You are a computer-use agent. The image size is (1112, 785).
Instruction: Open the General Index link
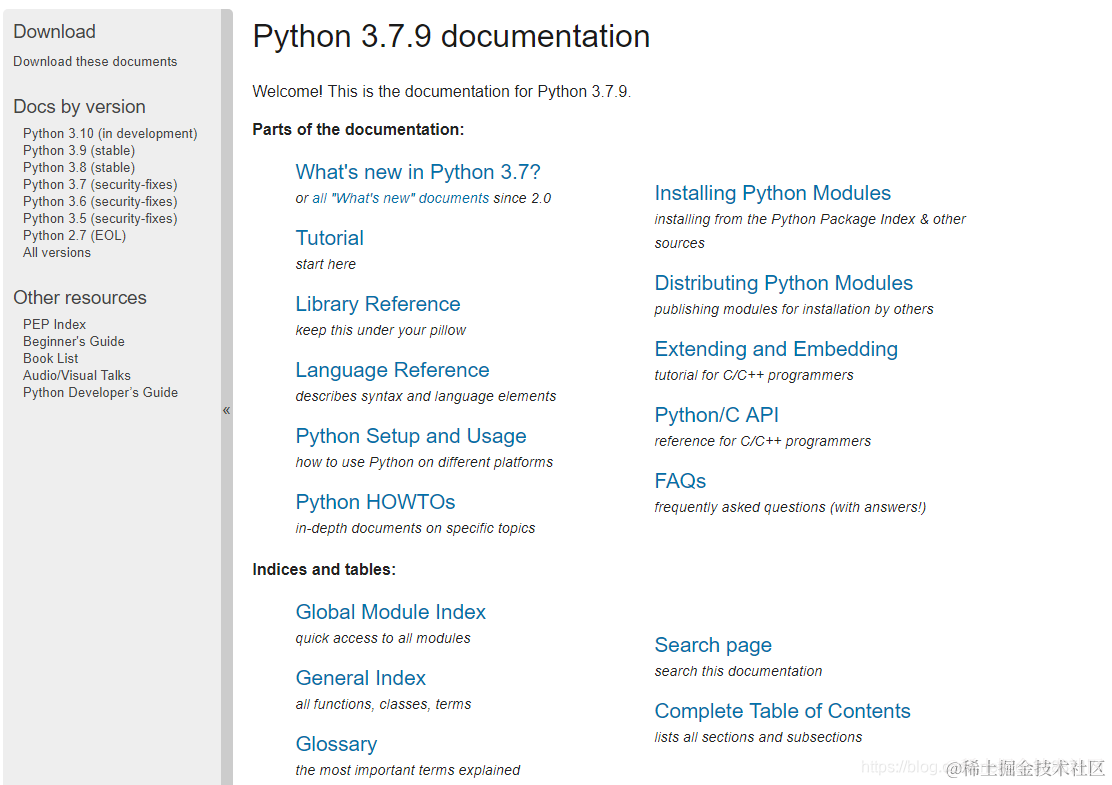pos(360,677)
